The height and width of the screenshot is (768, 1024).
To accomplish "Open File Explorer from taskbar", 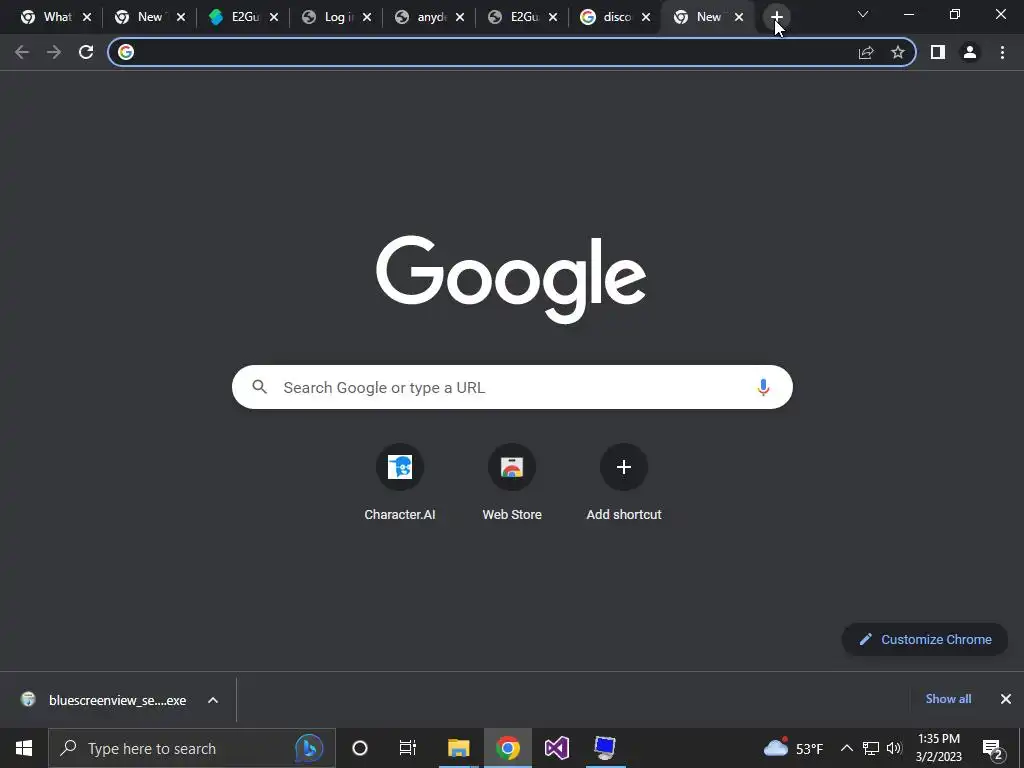I will pyautogui.click(x=458, y=748).
